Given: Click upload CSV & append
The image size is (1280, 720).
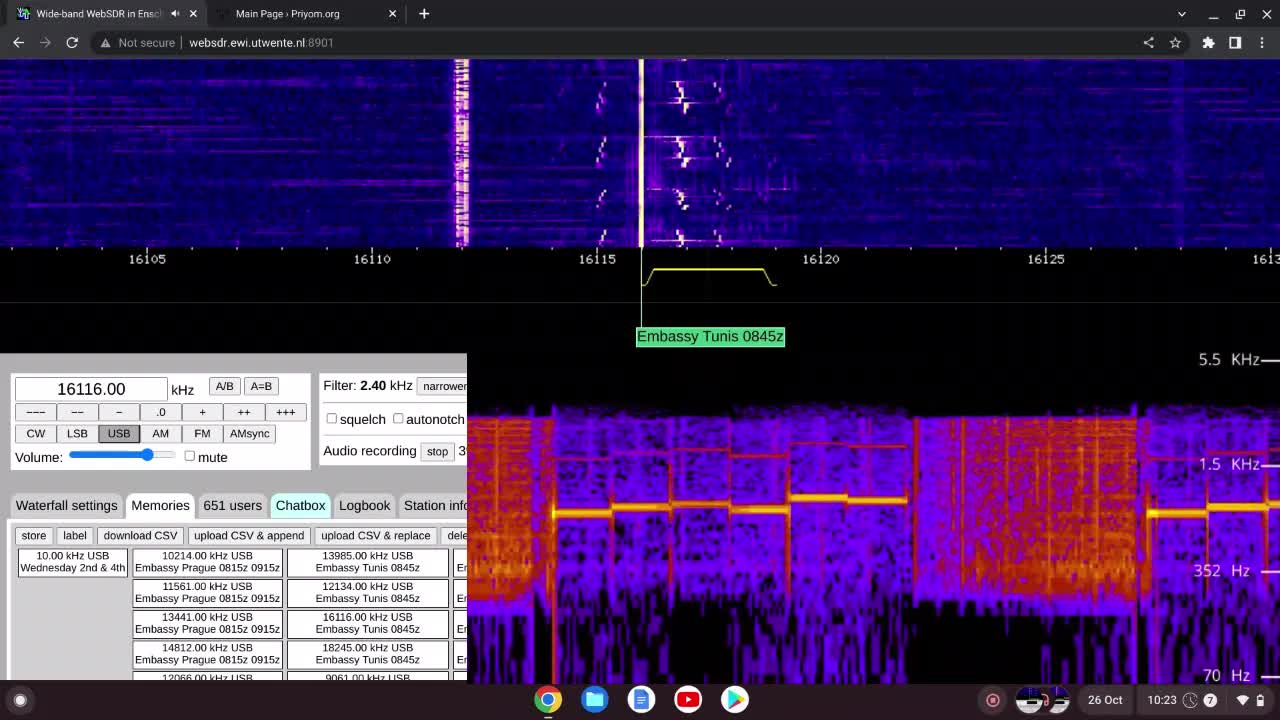Looking at the screenshot, I should [249, 535].
